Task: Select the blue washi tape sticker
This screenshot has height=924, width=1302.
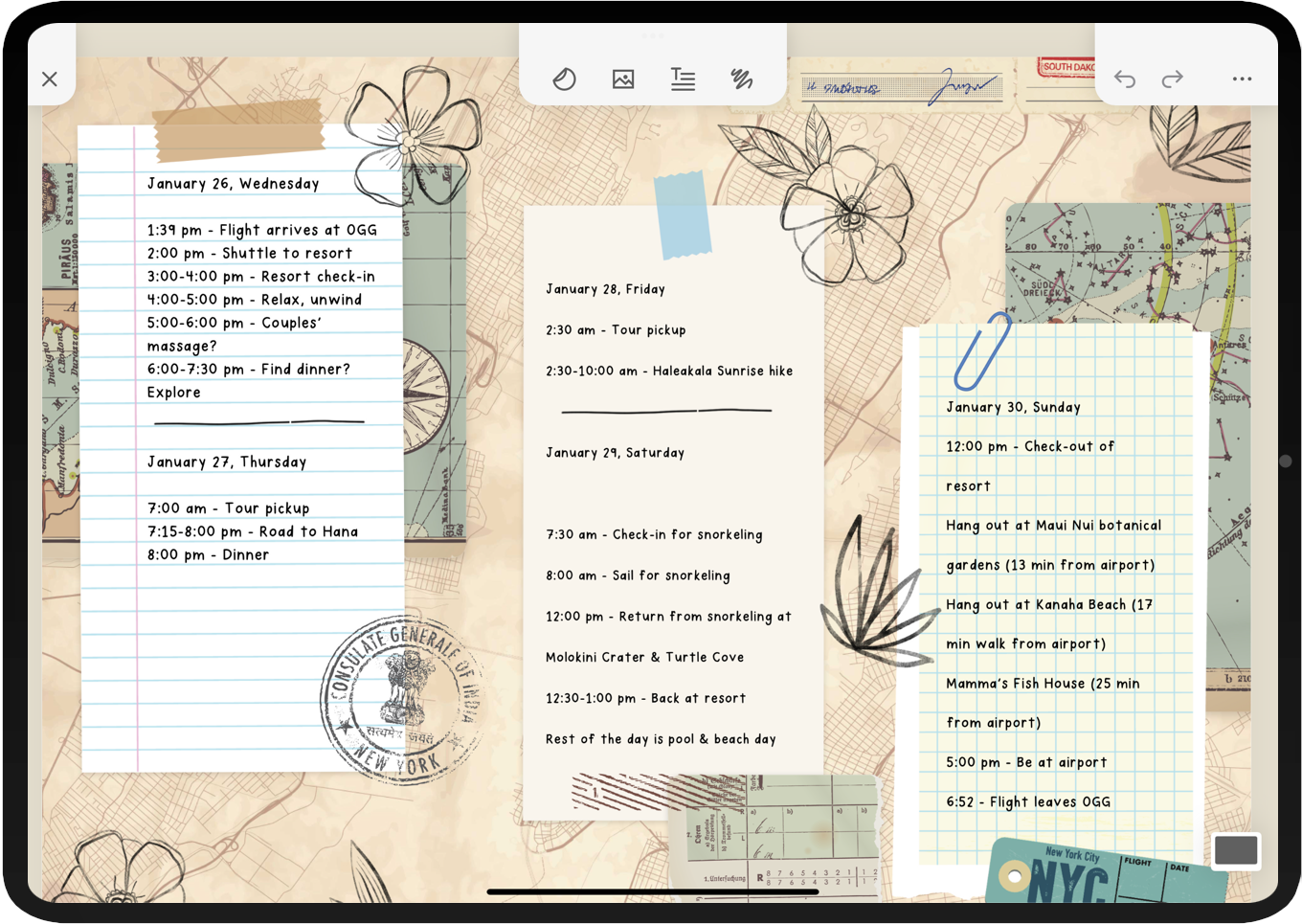Action: click(x=684, y=215)
